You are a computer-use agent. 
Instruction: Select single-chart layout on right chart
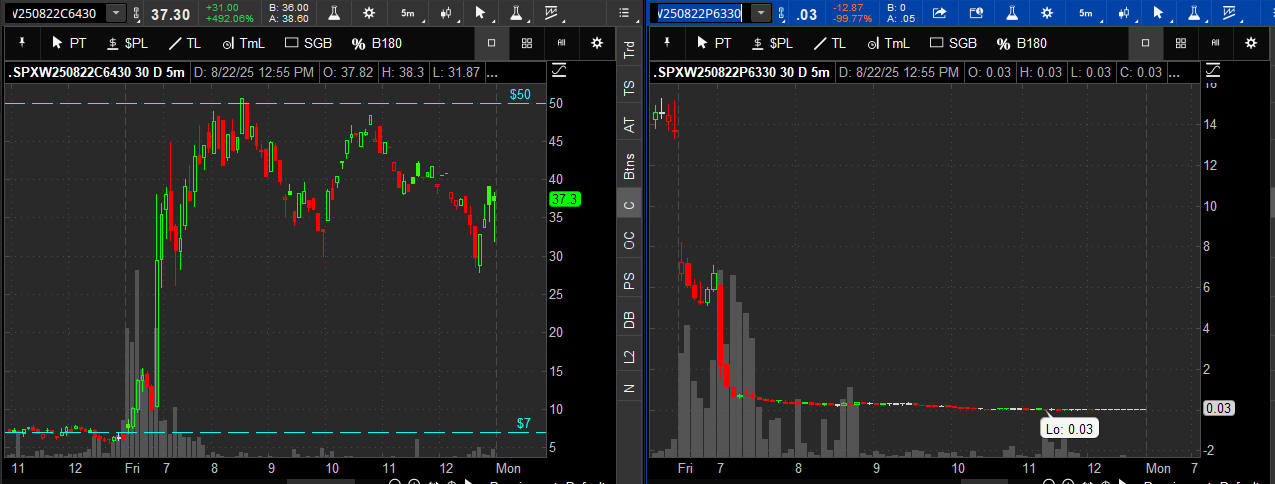click(x=1145, y=43)
